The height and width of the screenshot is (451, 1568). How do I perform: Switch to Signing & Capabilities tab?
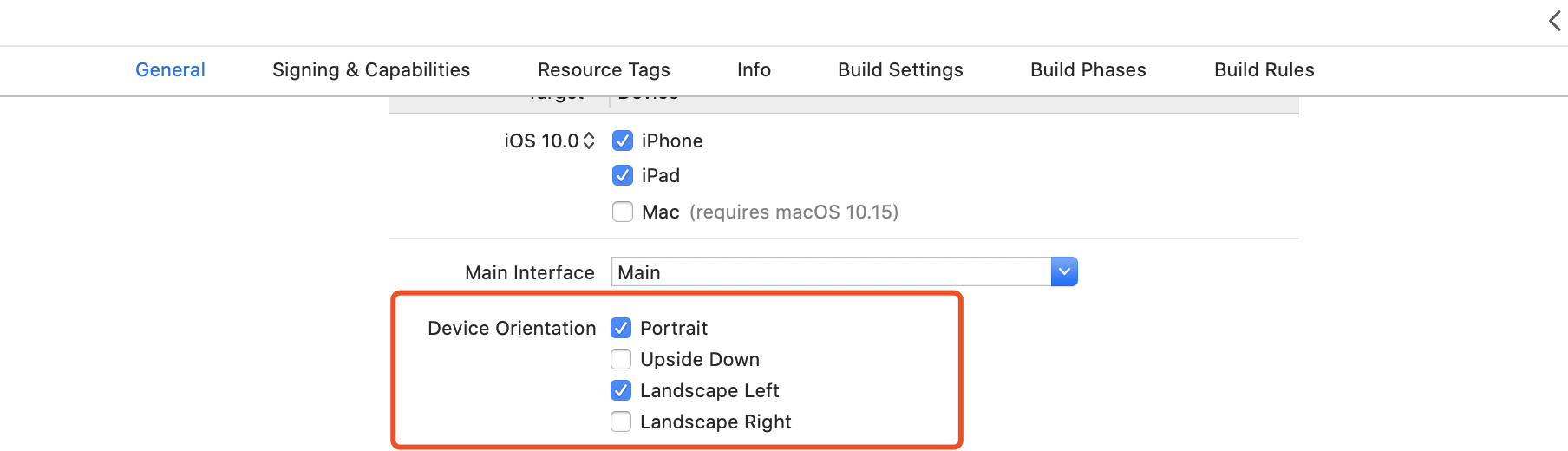[x=371, y=70]
